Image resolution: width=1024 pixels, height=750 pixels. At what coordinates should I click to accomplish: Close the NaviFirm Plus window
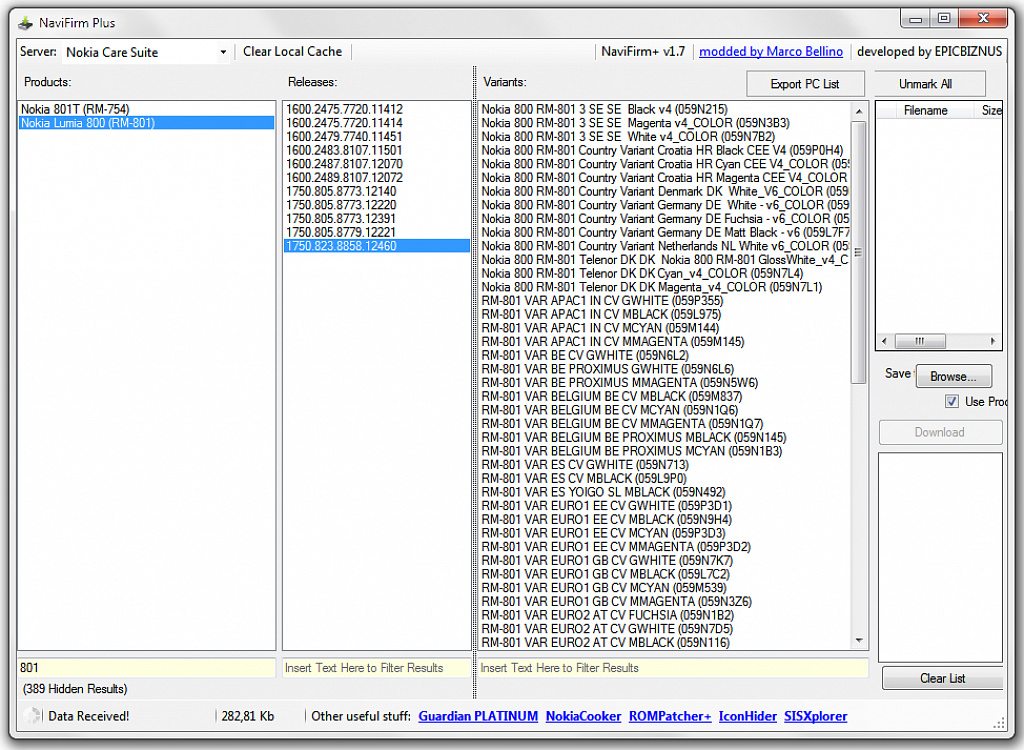(x=984, y=19)
